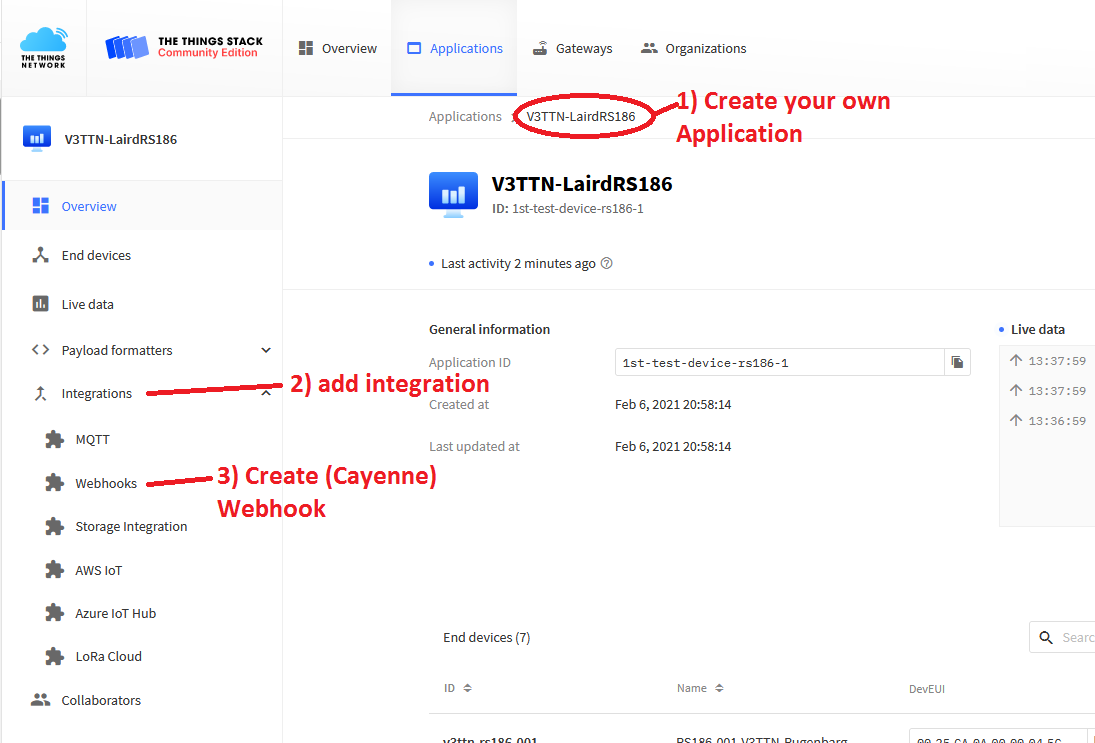Click the AWS IoT puzzle piece icon
This screenshot has width=1095, height=743.
coord(54,570)
